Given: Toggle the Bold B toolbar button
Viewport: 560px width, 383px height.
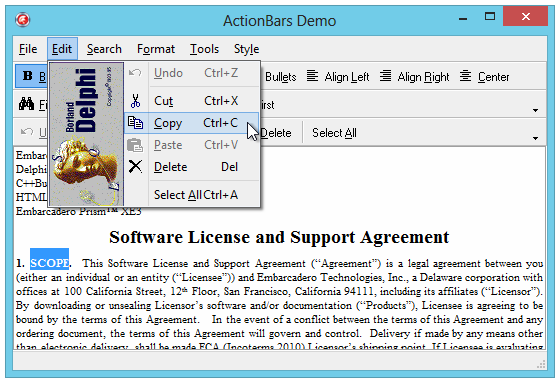Looking at the screenshot, I should pyautogui.click(x=31, y=76).
